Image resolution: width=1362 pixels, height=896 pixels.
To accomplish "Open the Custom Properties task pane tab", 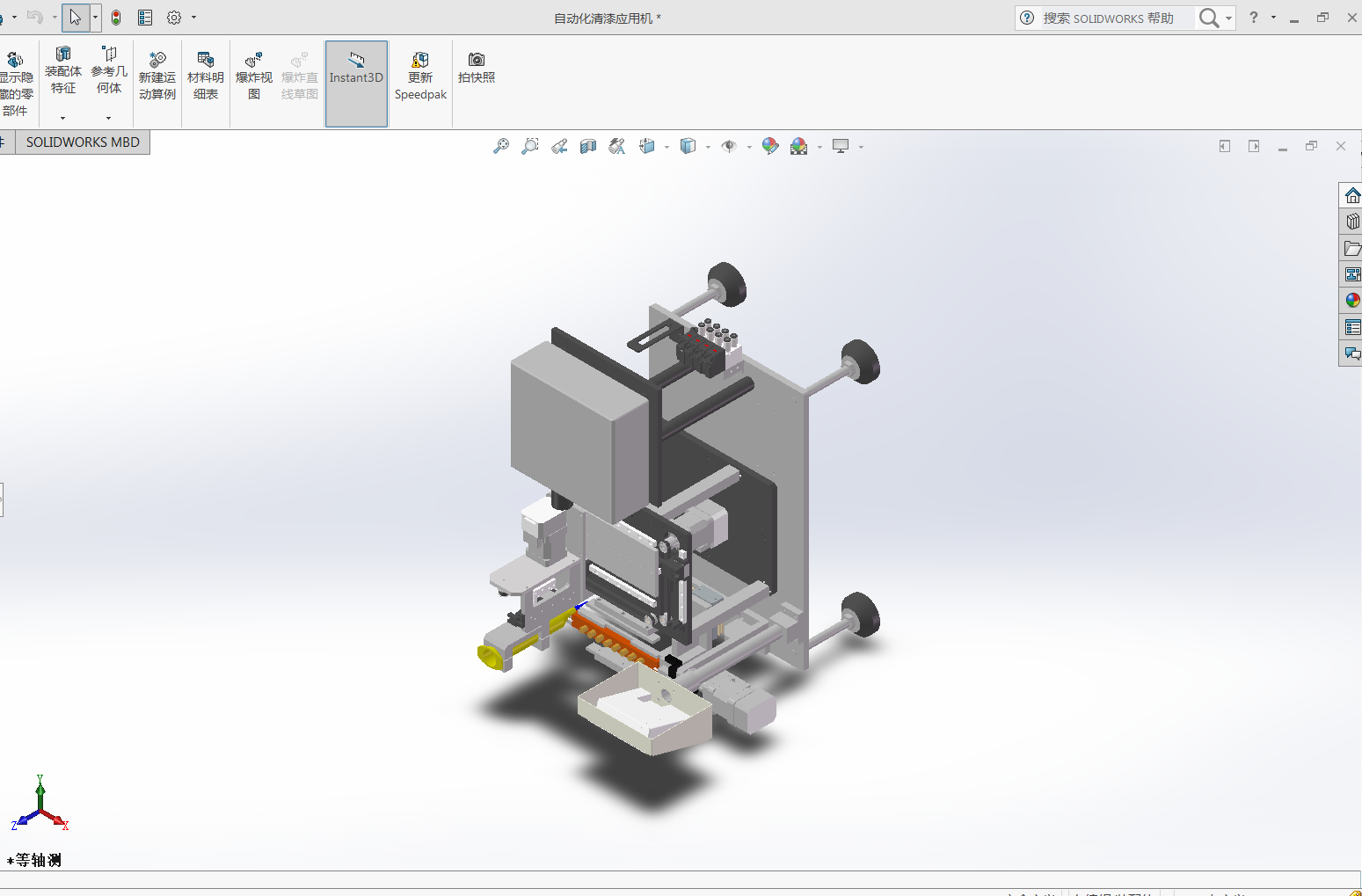I will click(1351, 328).
